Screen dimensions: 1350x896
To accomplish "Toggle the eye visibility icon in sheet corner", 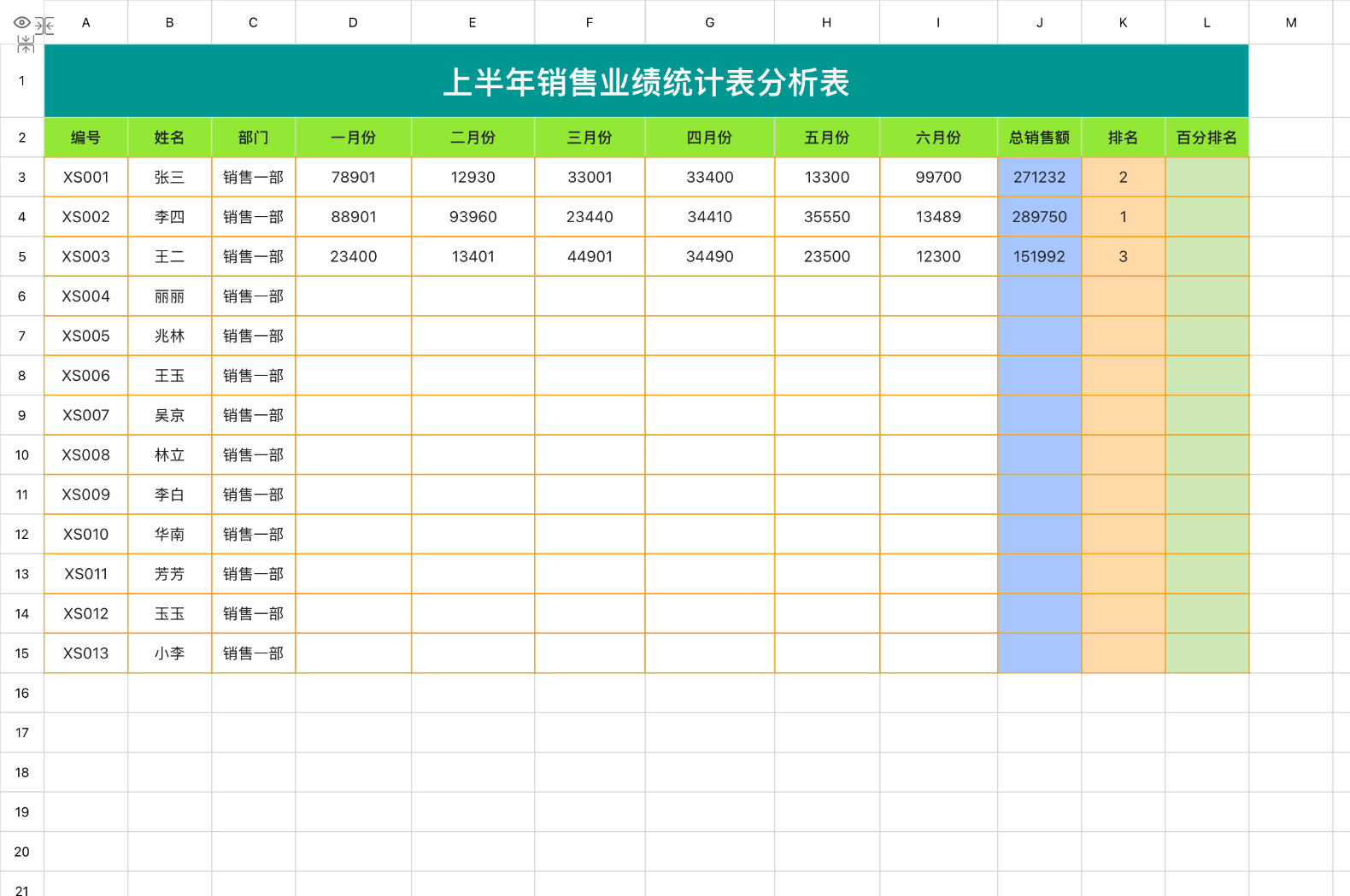I will click(x=22, y=22).
